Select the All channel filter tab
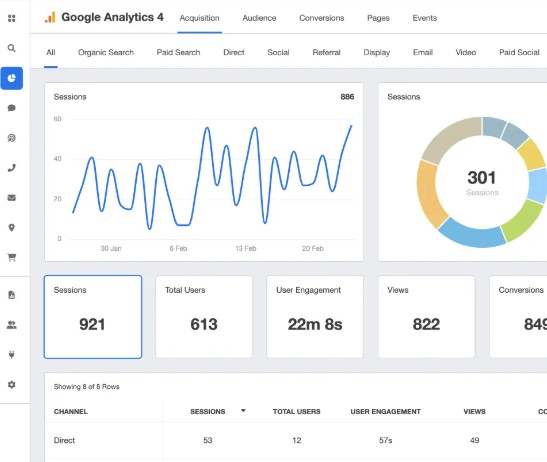 [51, 52]
